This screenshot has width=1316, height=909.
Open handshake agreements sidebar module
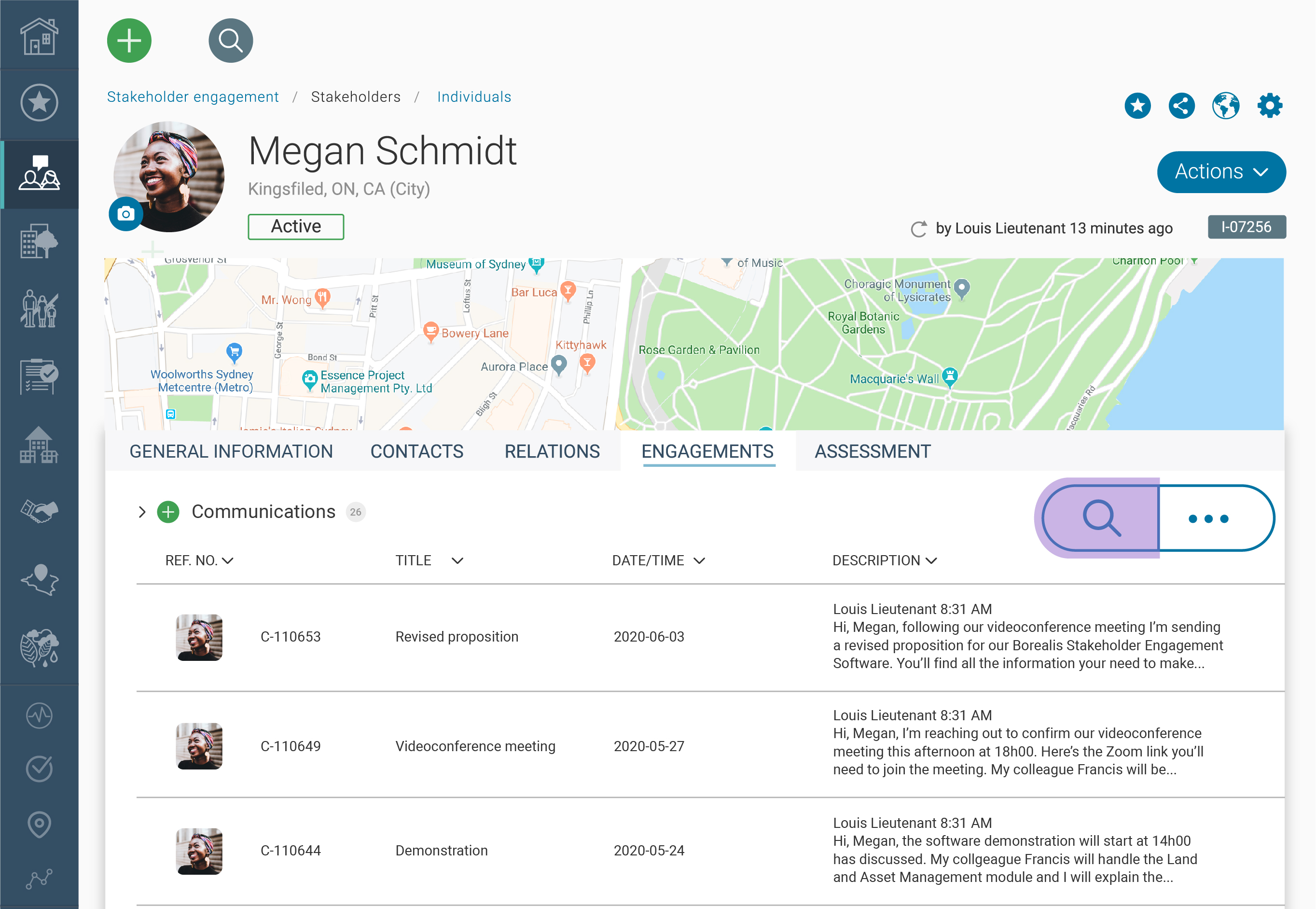pyautogui.click(x=39, y=511)
